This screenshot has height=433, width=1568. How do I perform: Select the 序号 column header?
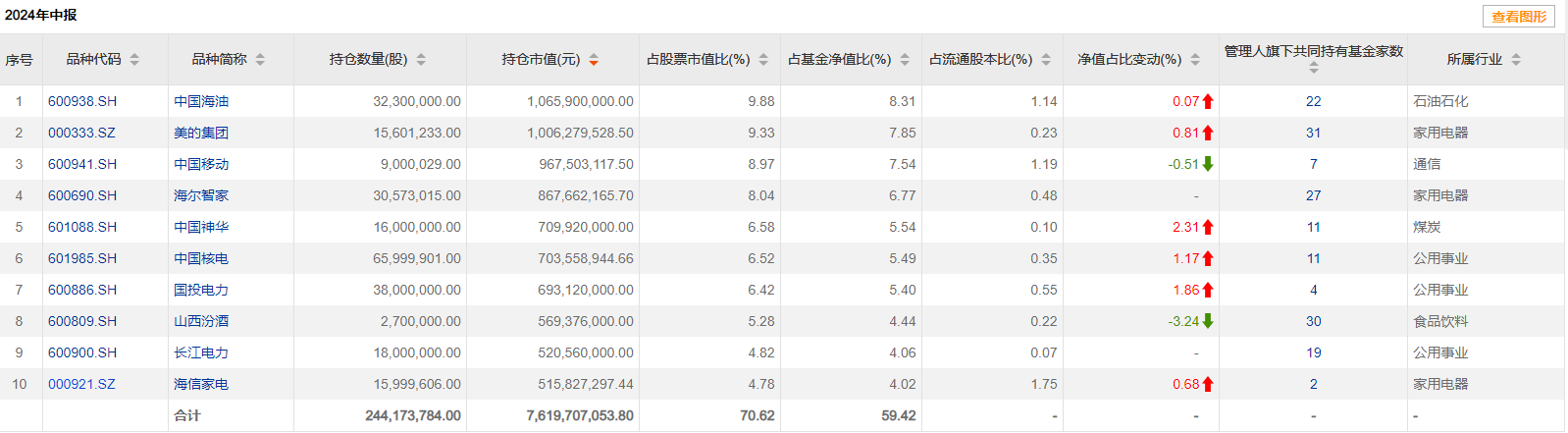(19, 60)
